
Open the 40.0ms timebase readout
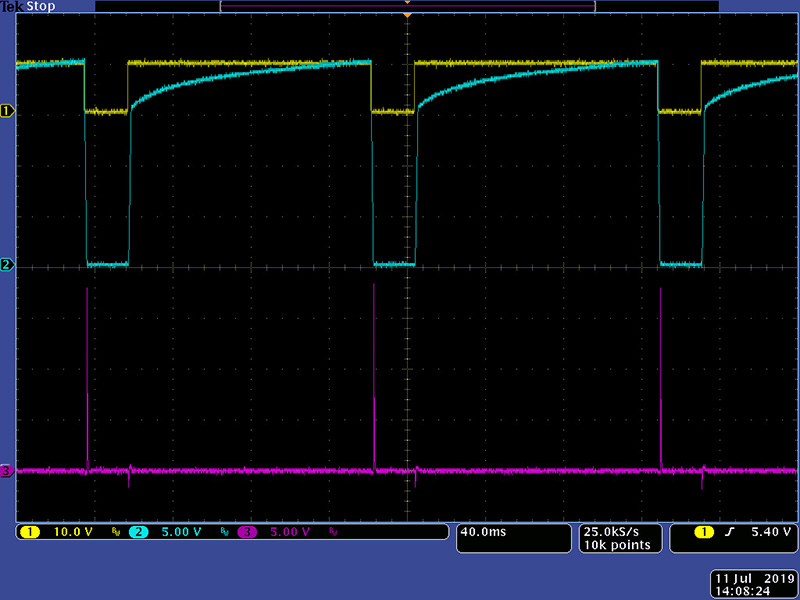coord(485,532)
